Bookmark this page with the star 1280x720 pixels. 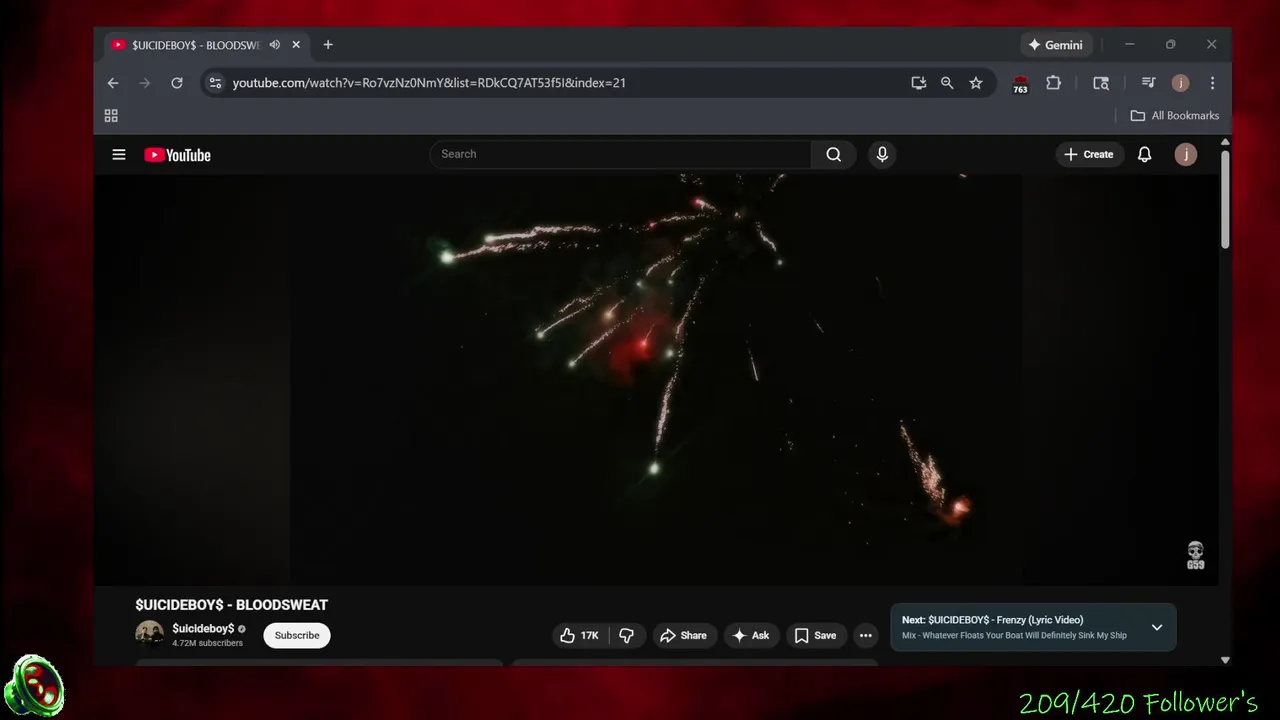(976, 83)
